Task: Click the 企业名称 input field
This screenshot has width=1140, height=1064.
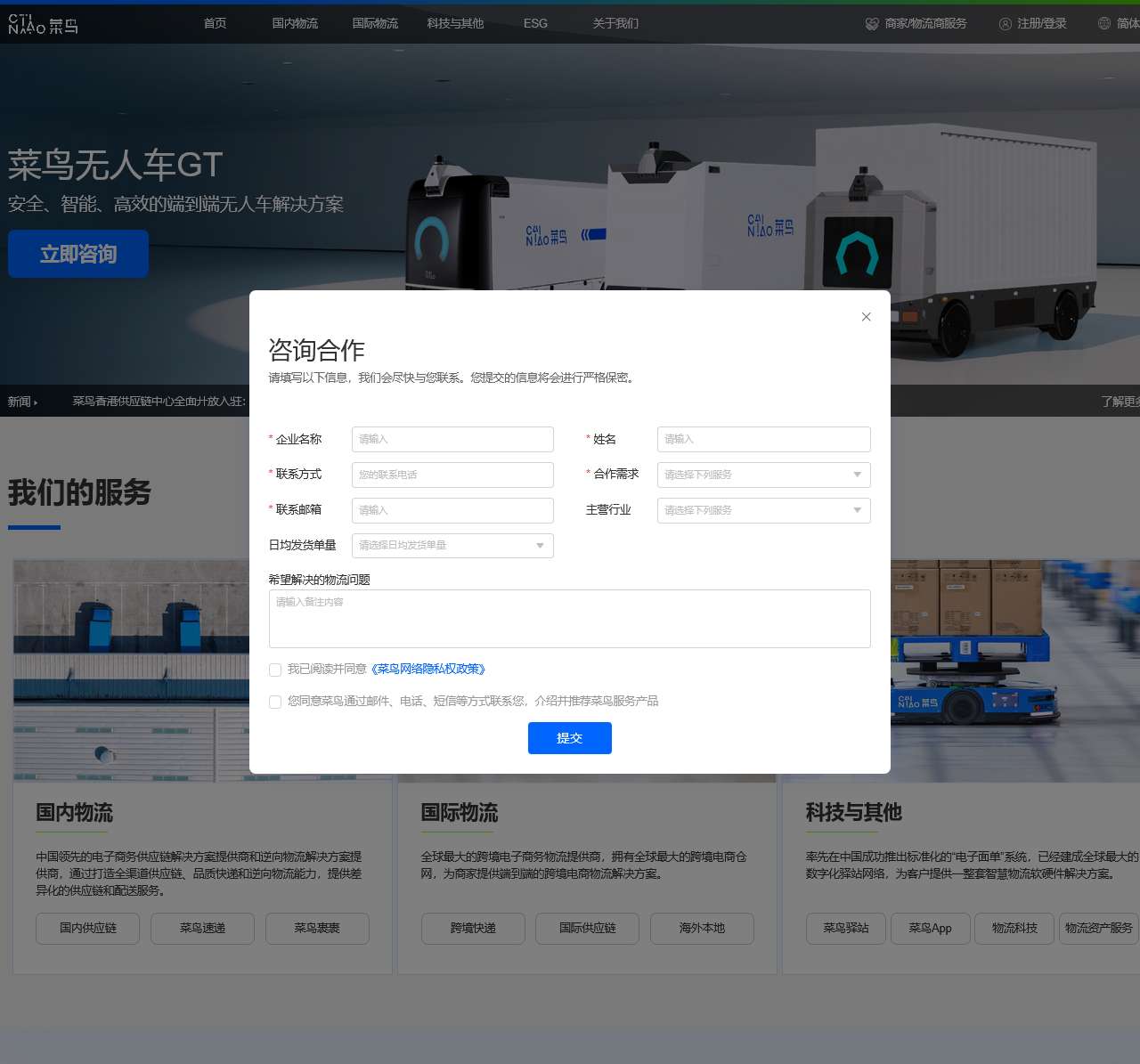Action: click(452, 439)
